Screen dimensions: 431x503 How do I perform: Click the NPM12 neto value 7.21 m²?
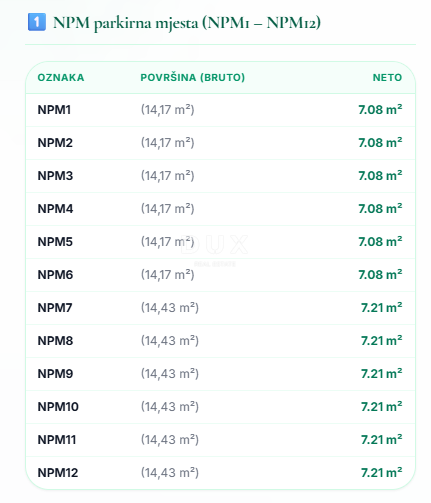[382, 473]
